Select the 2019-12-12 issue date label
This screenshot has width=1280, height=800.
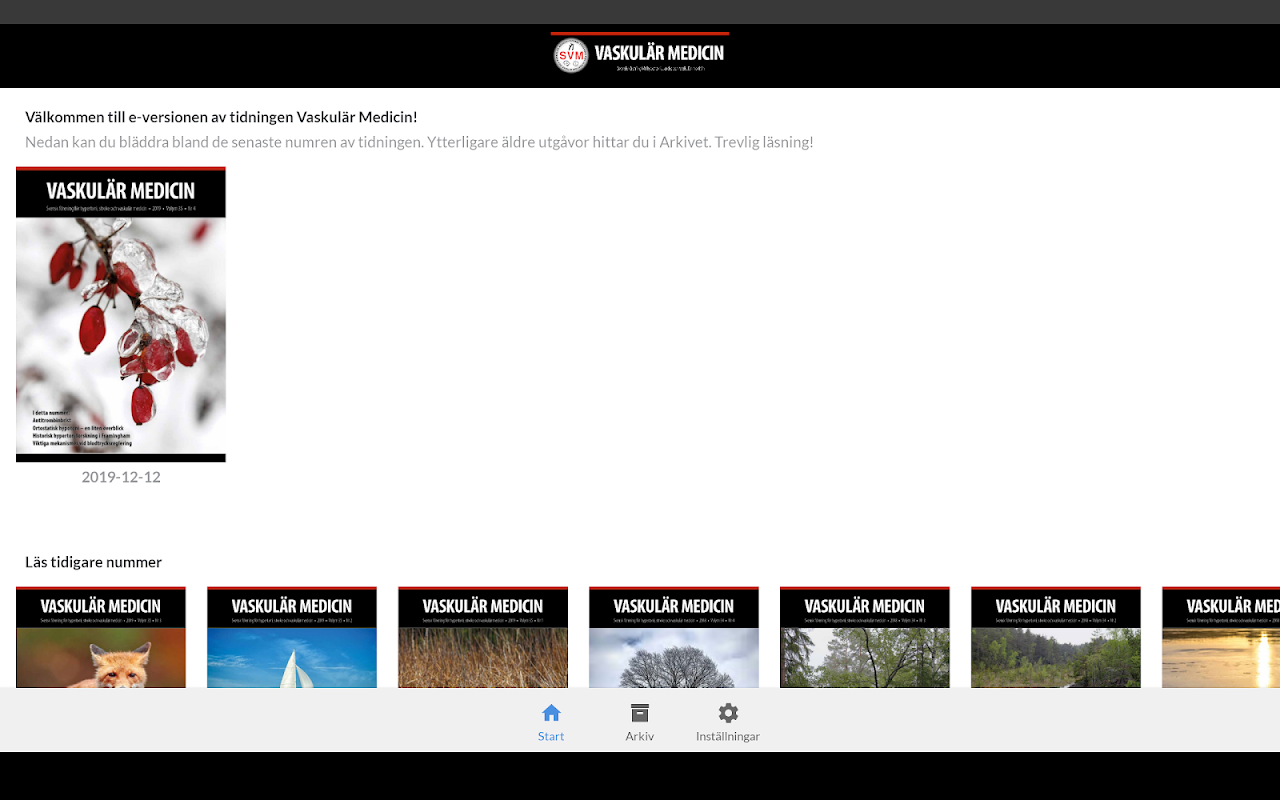click(121, 477)
